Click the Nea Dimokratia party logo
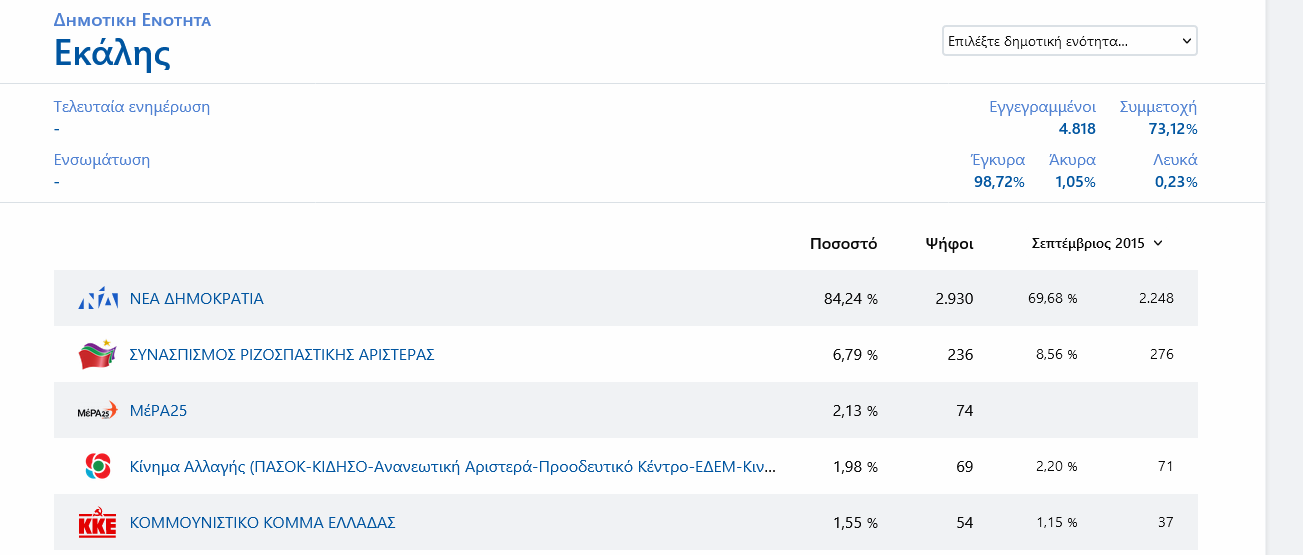Image resolution: width=1303 pixels, height=555 pixels. 98,298
